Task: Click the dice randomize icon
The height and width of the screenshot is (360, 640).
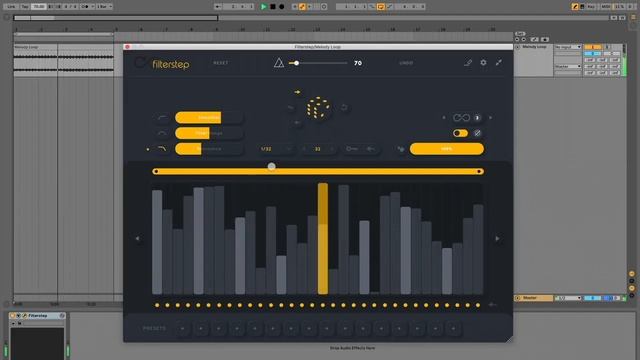Action: click(318, 108)
